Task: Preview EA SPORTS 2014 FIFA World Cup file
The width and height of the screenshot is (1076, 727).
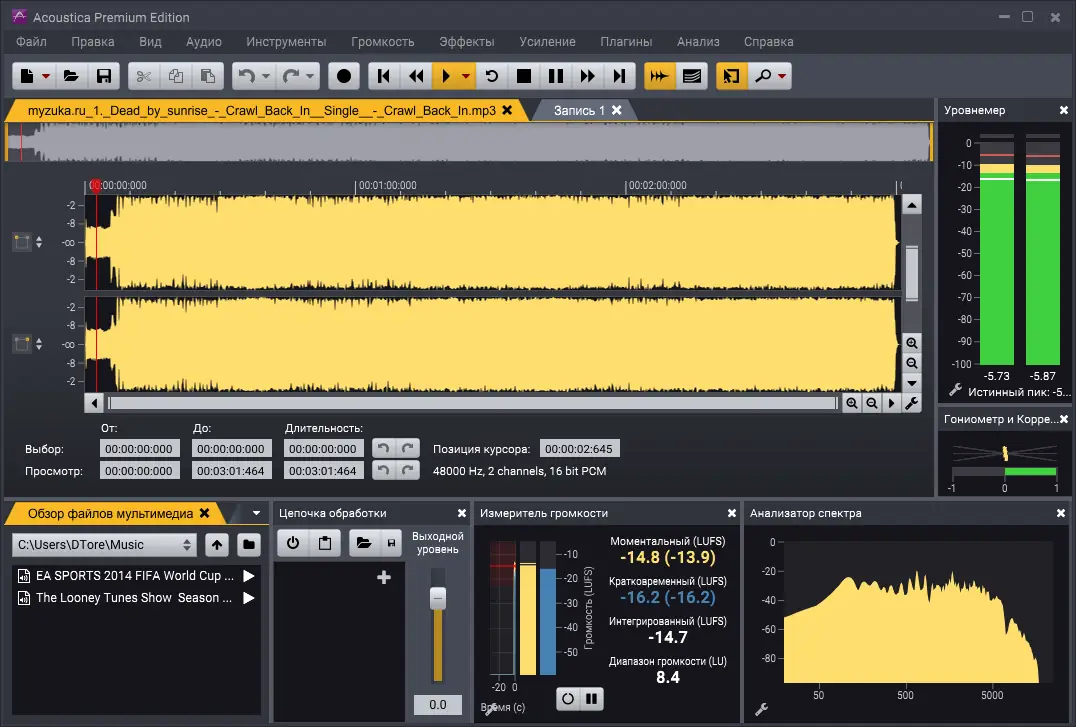Action: click(x=248, y=576)
